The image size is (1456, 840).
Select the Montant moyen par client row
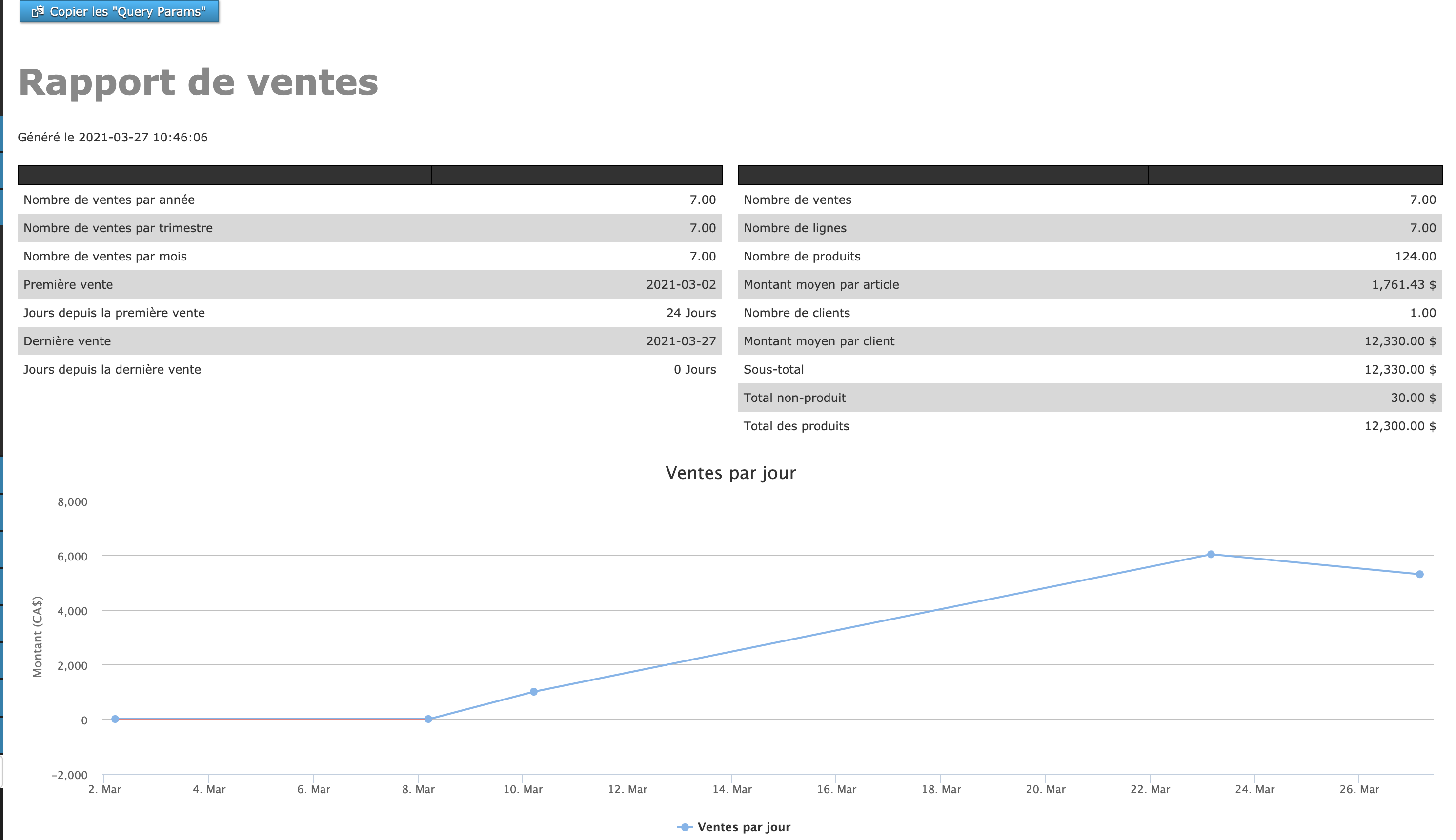(1090, 341)
